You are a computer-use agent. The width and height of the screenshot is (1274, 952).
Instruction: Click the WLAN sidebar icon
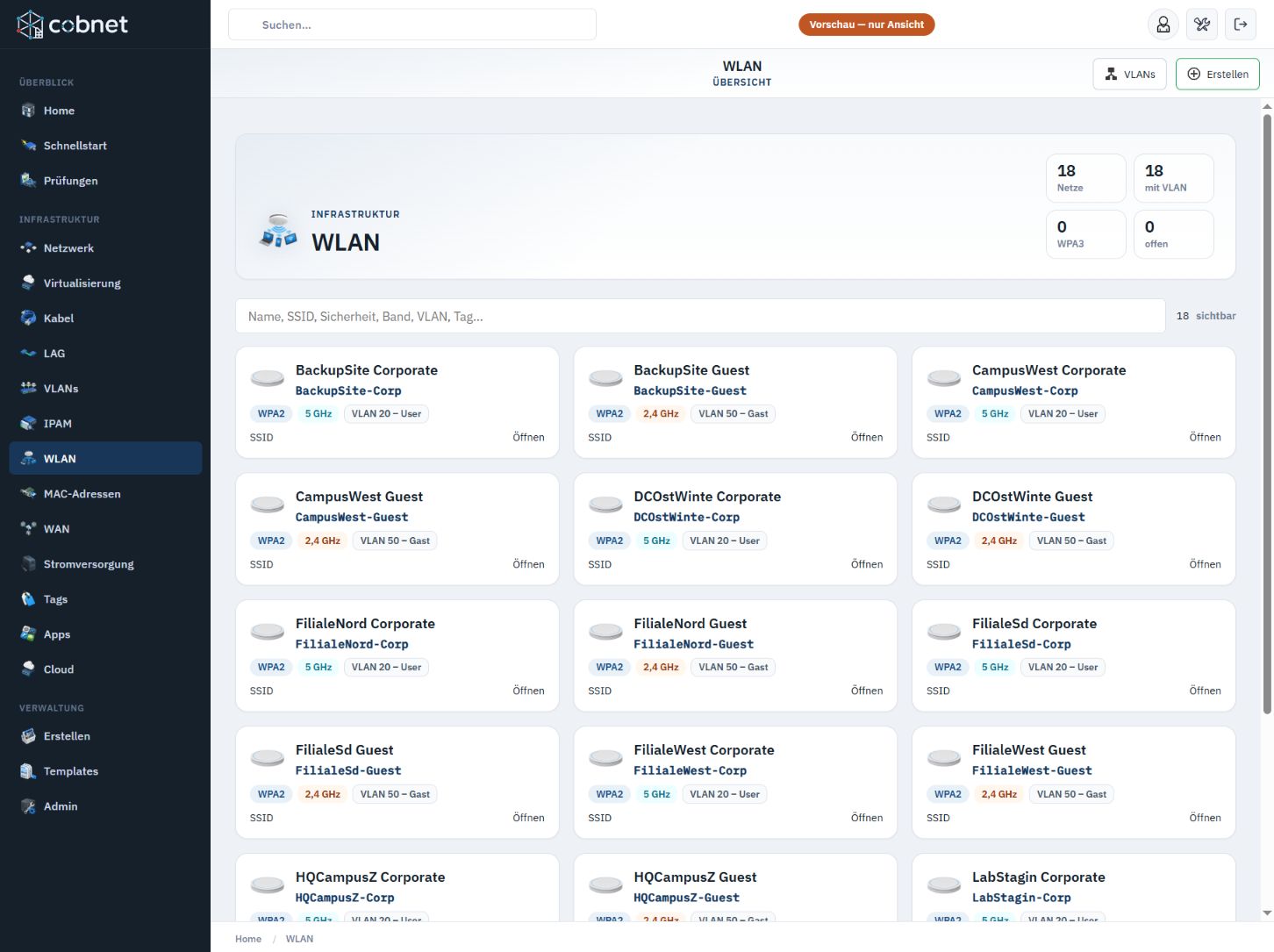coord(28,459)
